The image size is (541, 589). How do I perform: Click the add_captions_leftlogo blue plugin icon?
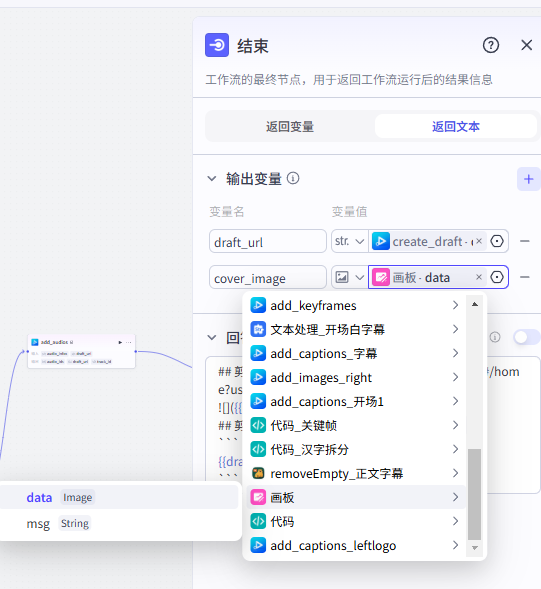[x=258, y=545]
